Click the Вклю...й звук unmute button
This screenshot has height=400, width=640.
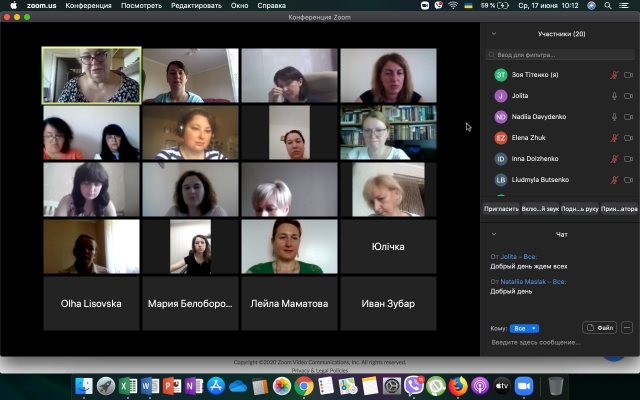[x=540, y=209]
